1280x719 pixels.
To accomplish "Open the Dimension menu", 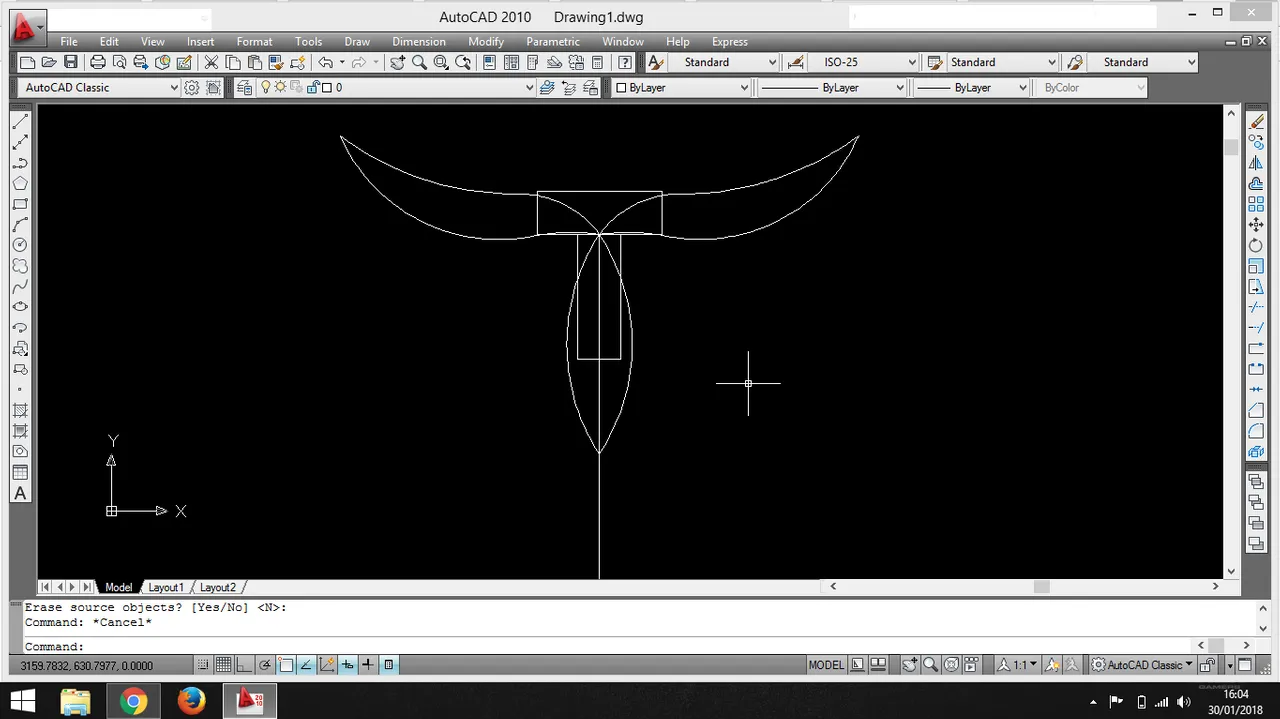I will pyautogui.click(x=419, y=42).
